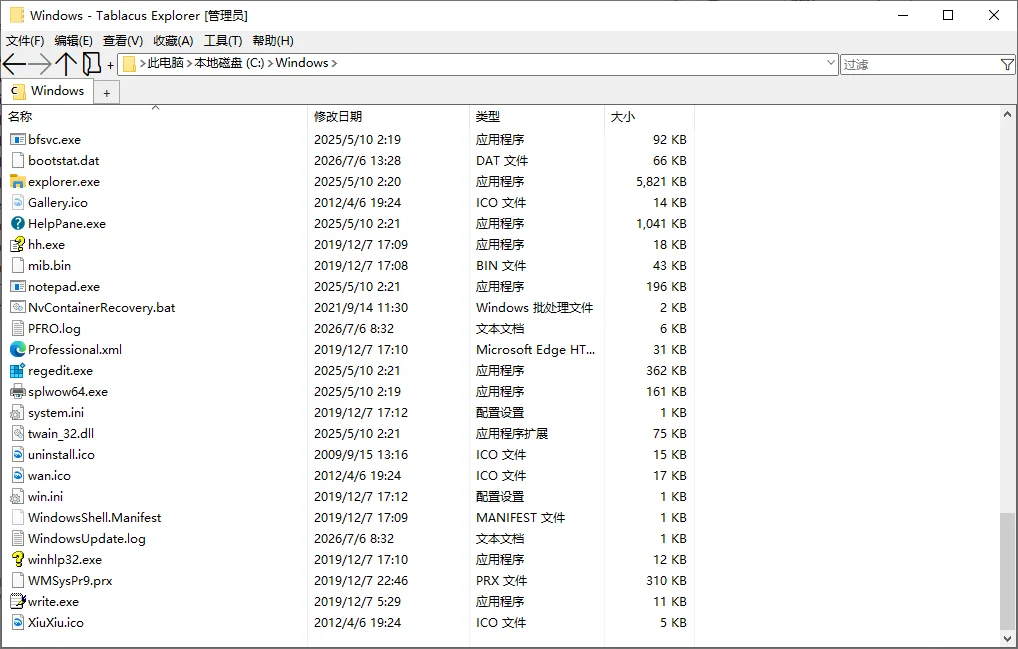Click the 应用程序扩展 type cell
This screenshot has height=649, width=1018.
(512, 434)
